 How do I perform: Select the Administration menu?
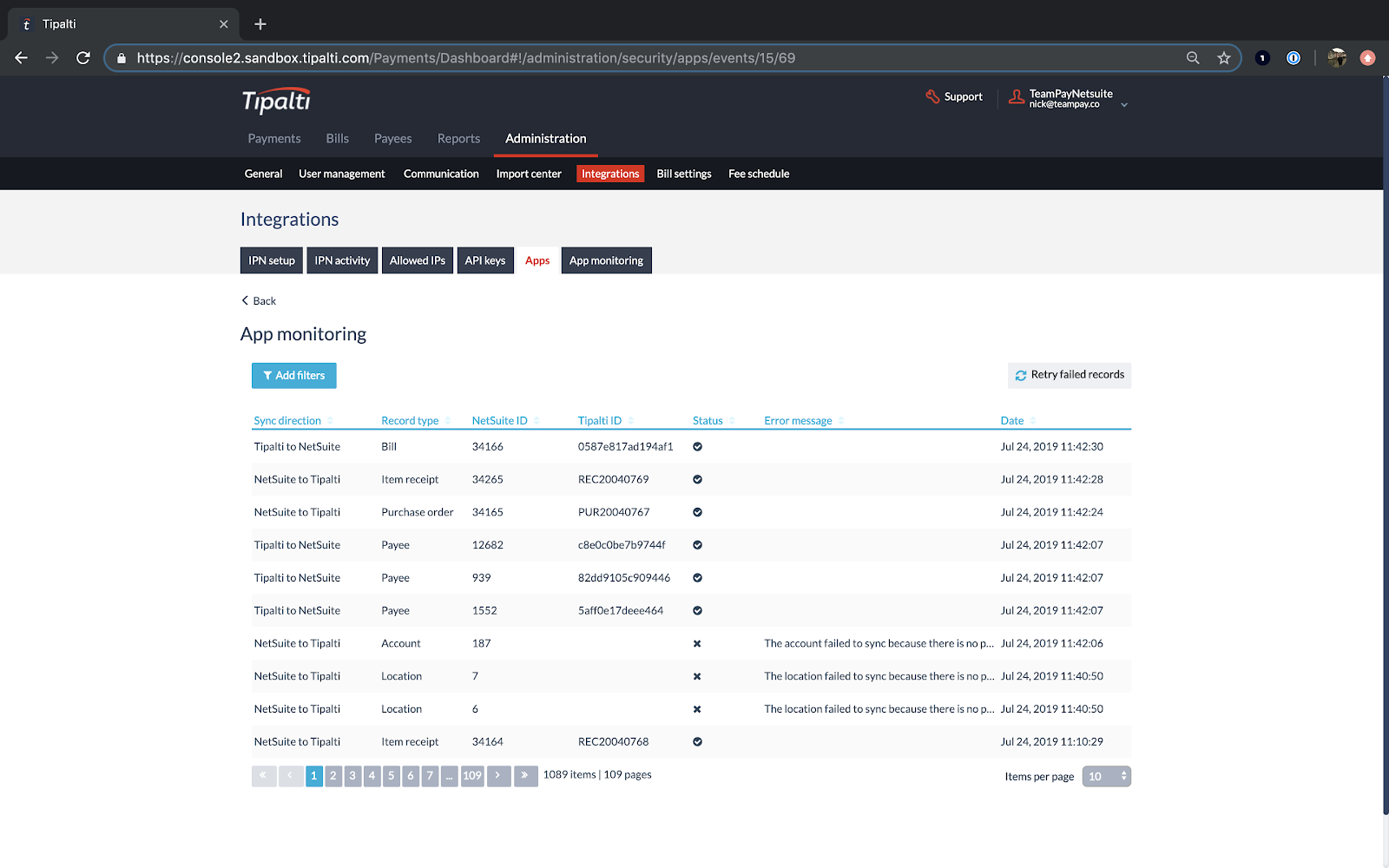[546, 139]
